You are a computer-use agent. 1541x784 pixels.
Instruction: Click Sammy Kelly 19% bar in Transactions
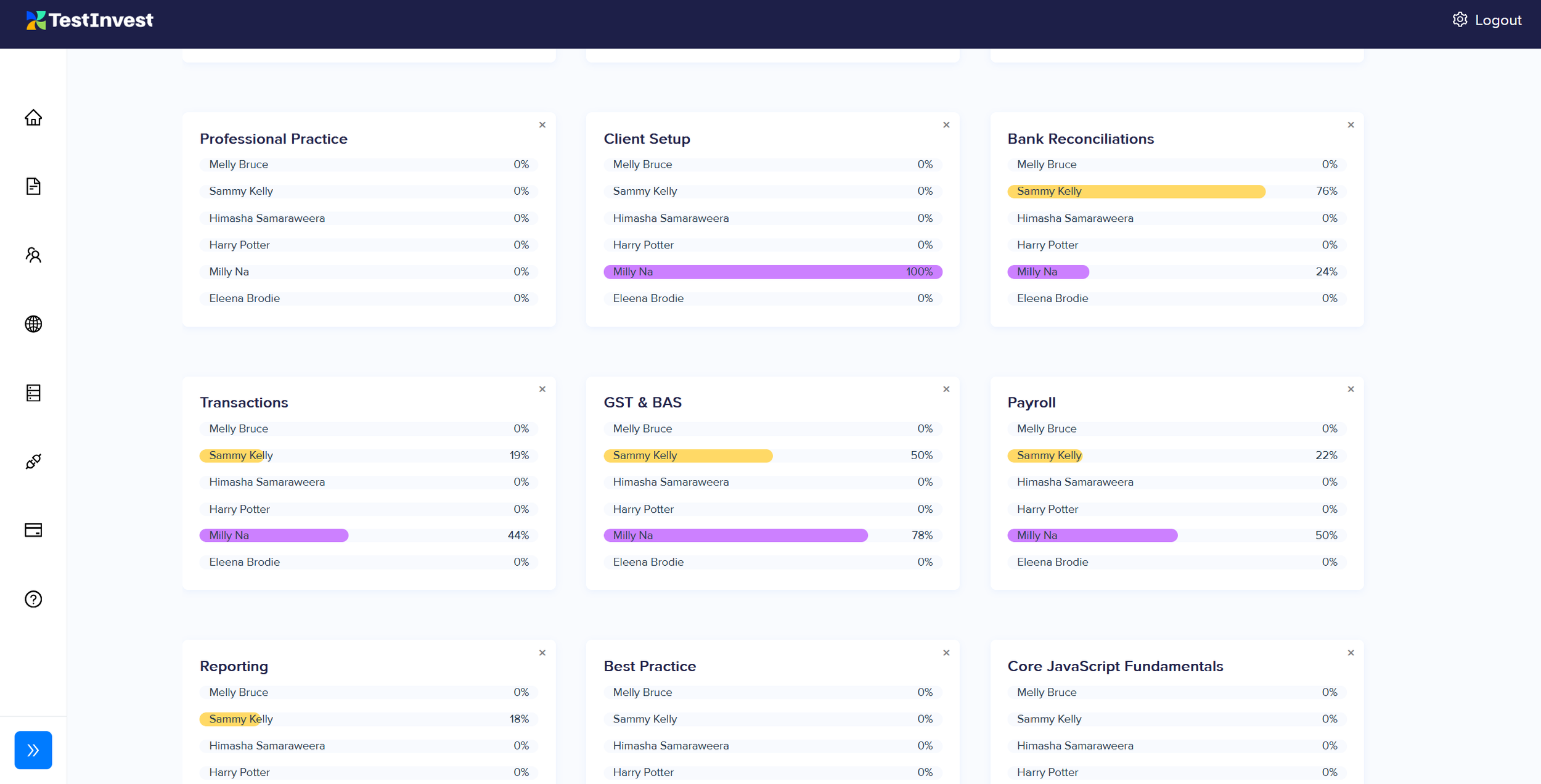point(231,455)
